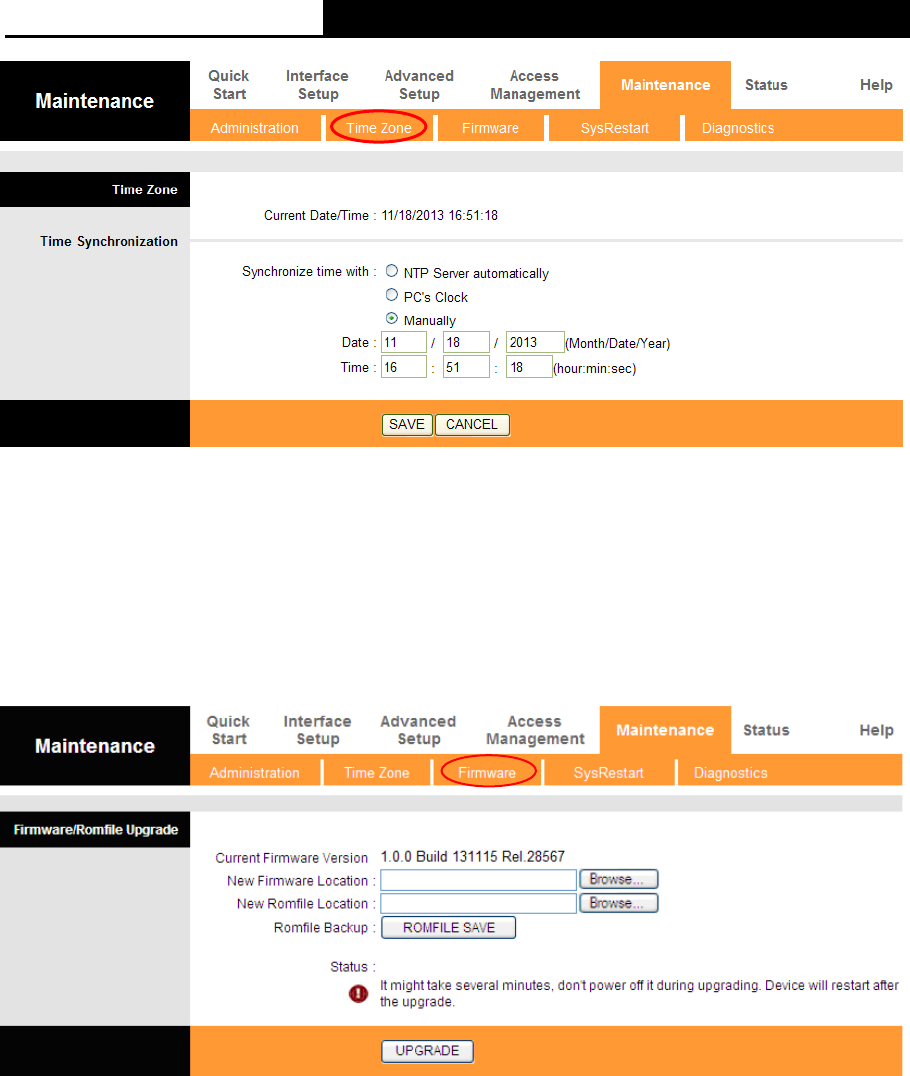This screenshot has width=910, height=1076.
Task: Click SAVE button for time settings
Action: point(407,425)
